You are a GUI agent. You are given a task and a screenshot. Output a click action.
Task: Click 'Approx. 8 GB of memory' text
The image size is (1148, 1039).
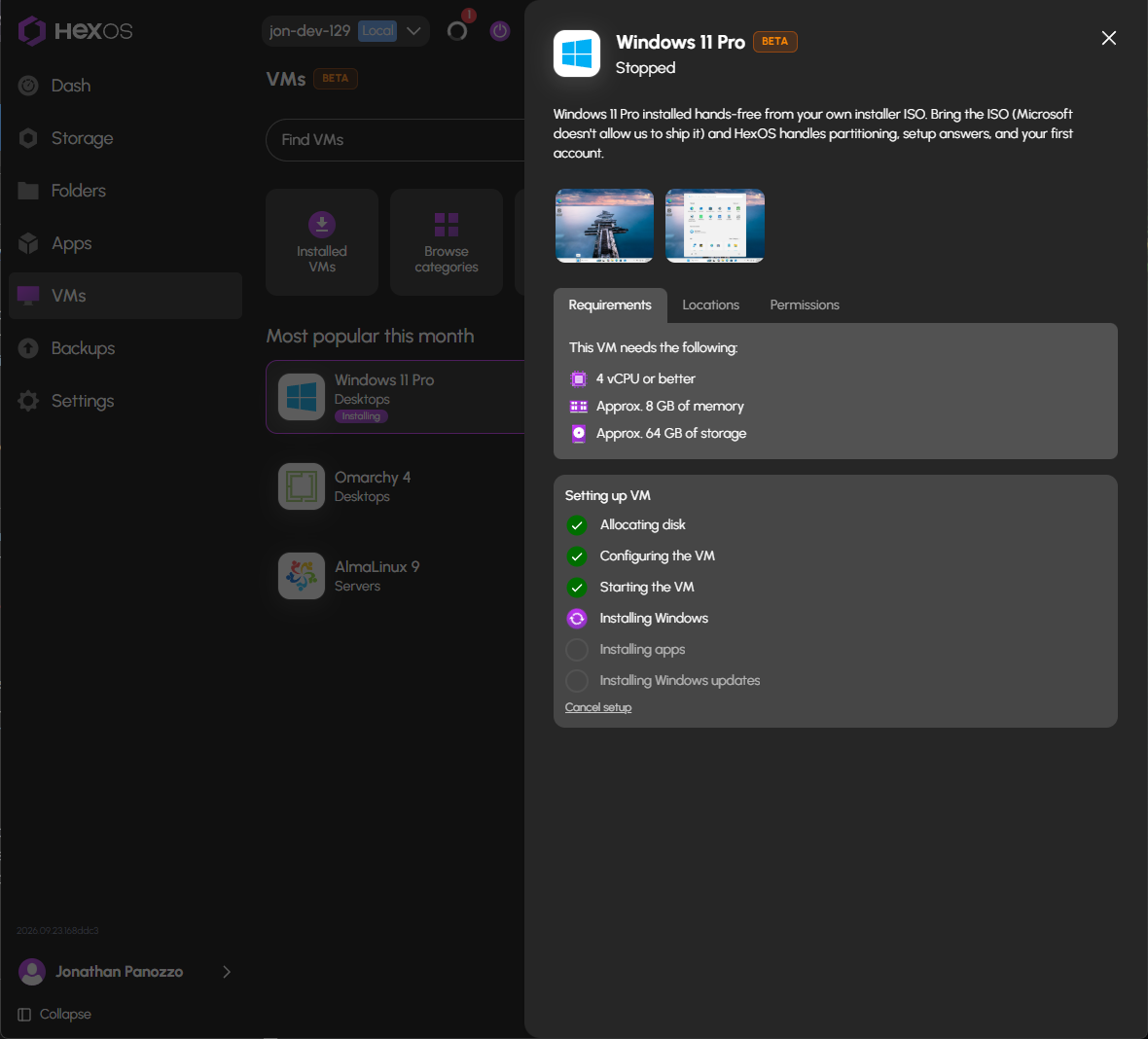coord(670,407)
